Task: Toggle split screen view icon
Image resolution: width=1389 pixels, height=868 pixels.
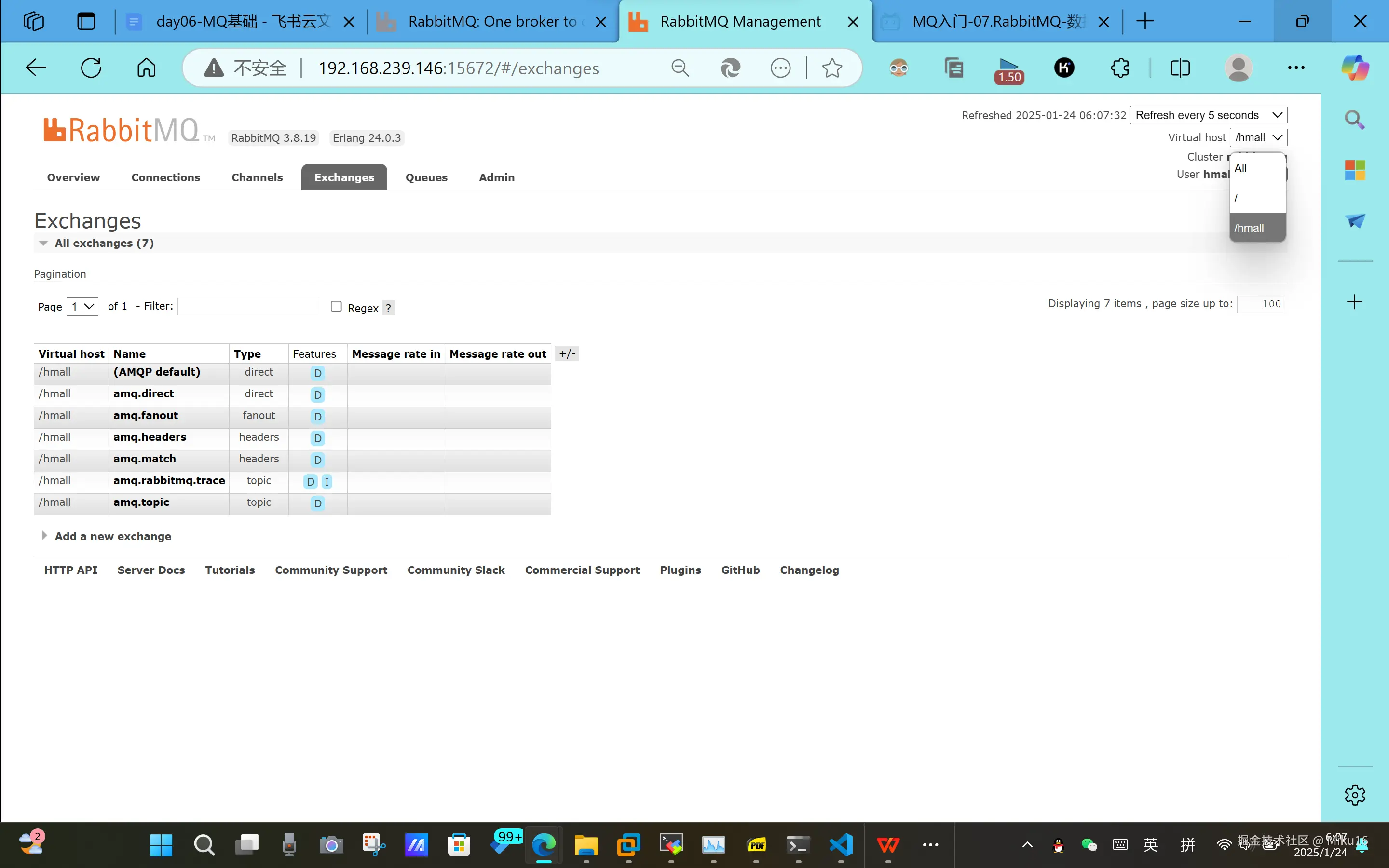Action: click(x=1180, y=68)
